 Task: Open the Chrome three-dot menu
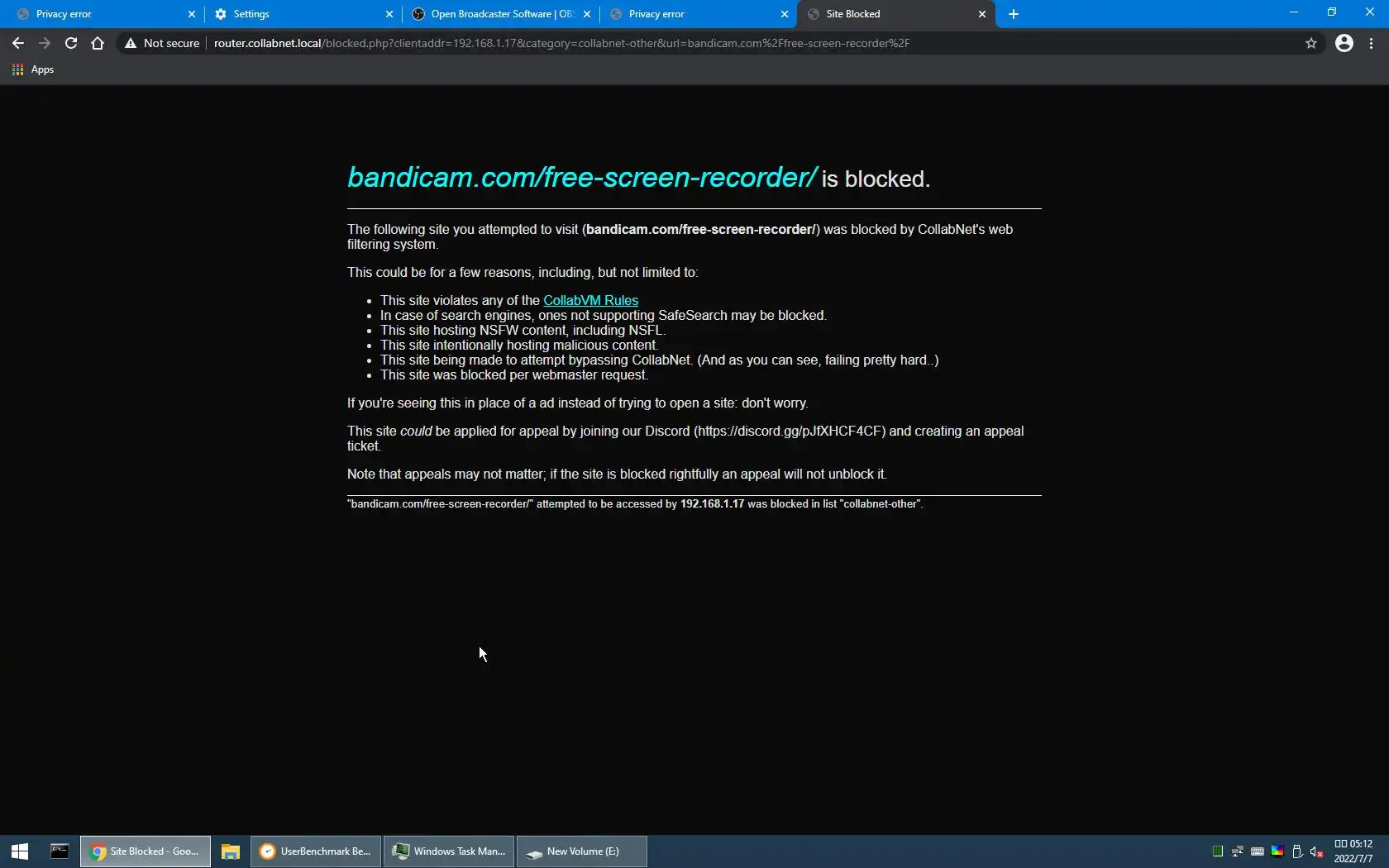tap(1372, 43)
